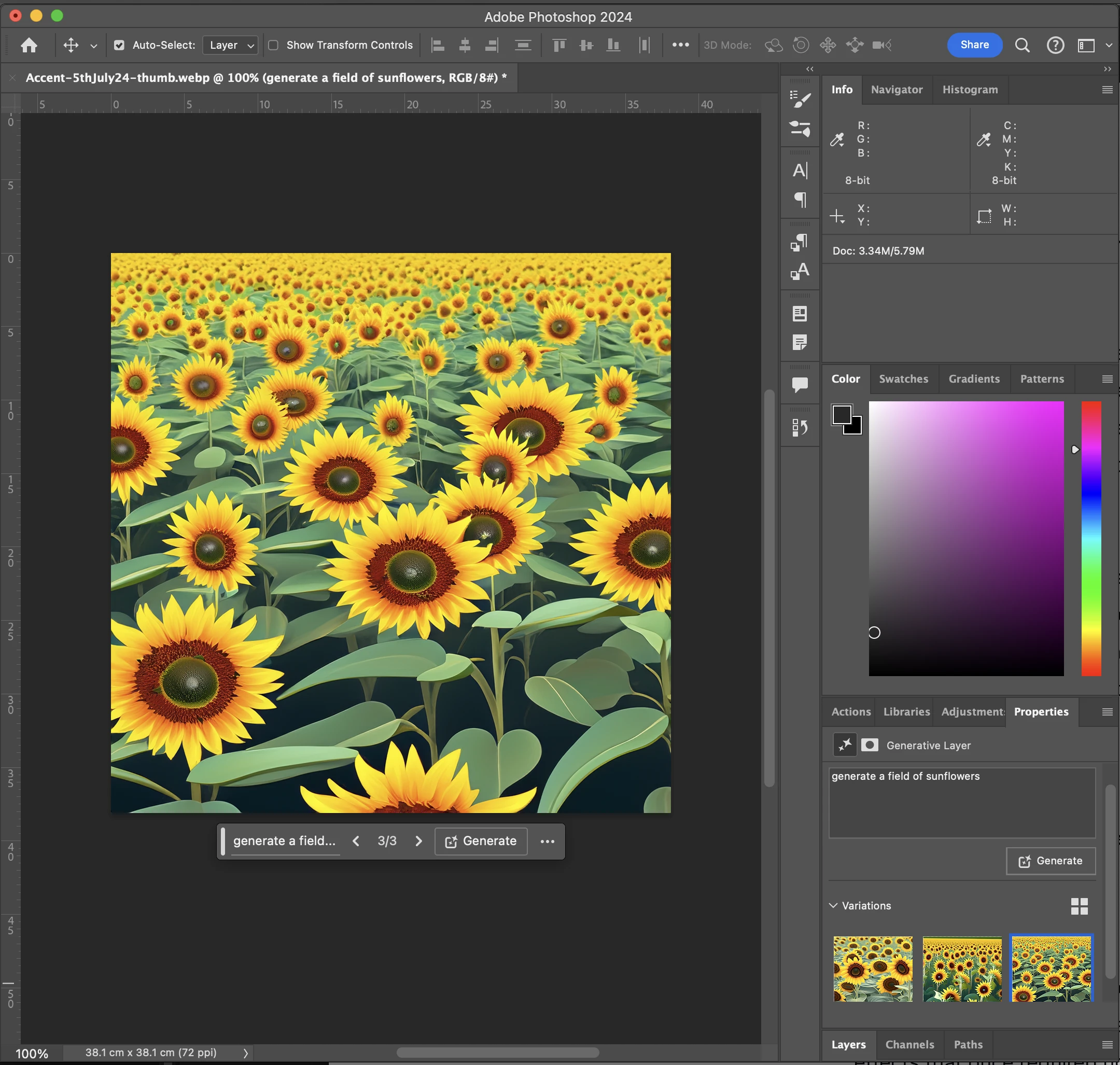Uncheck the Auto-Select checkbox

pyautogui.click(x=119, y=45)
